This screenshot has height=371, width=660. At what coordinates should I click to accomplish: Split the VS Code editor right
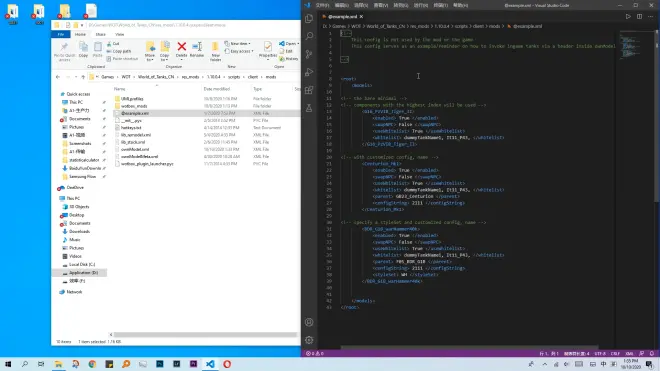tap(639, 16)
